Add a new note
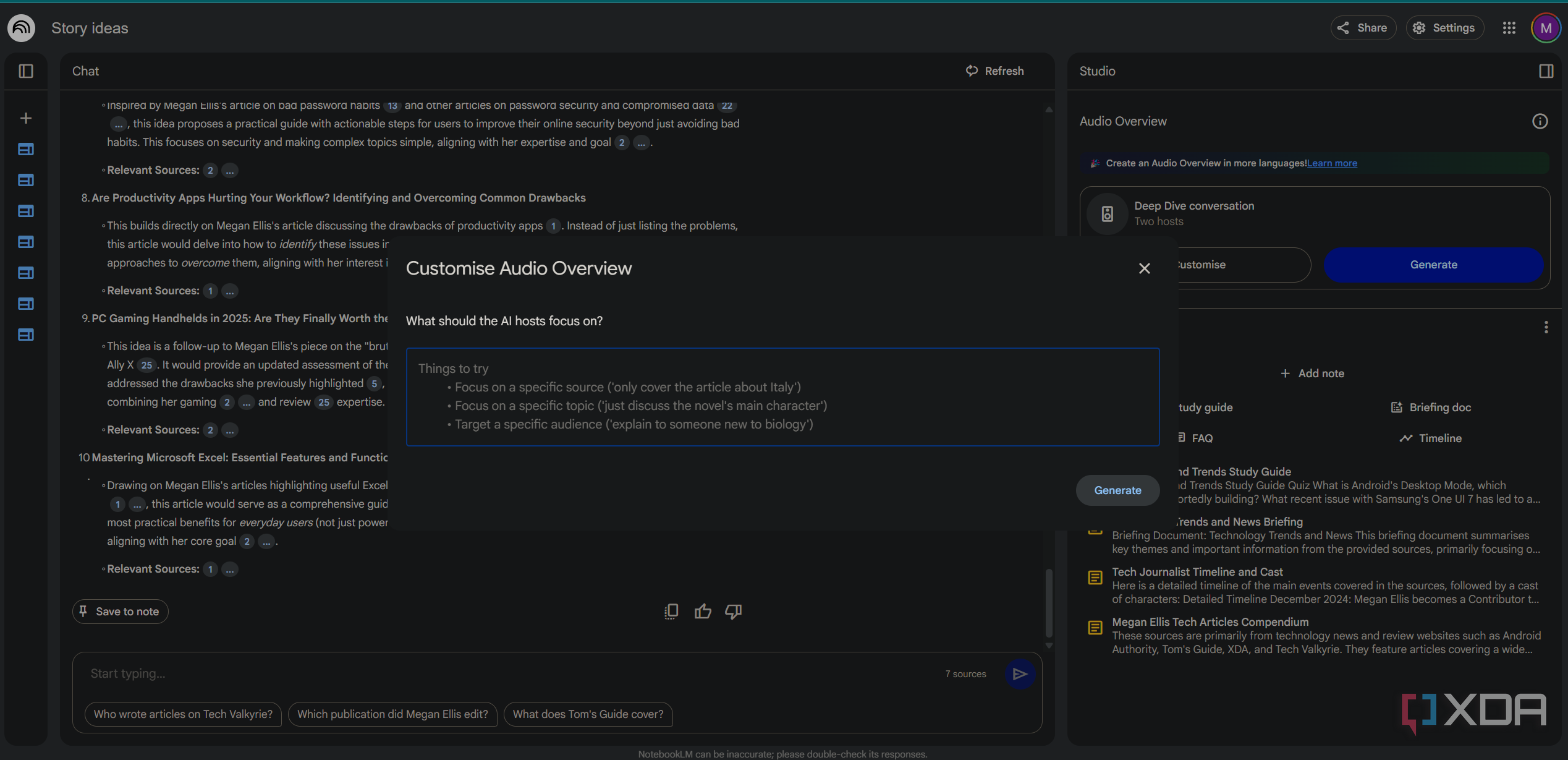This screenshot has width=1568, height=760. (1312, 374)
